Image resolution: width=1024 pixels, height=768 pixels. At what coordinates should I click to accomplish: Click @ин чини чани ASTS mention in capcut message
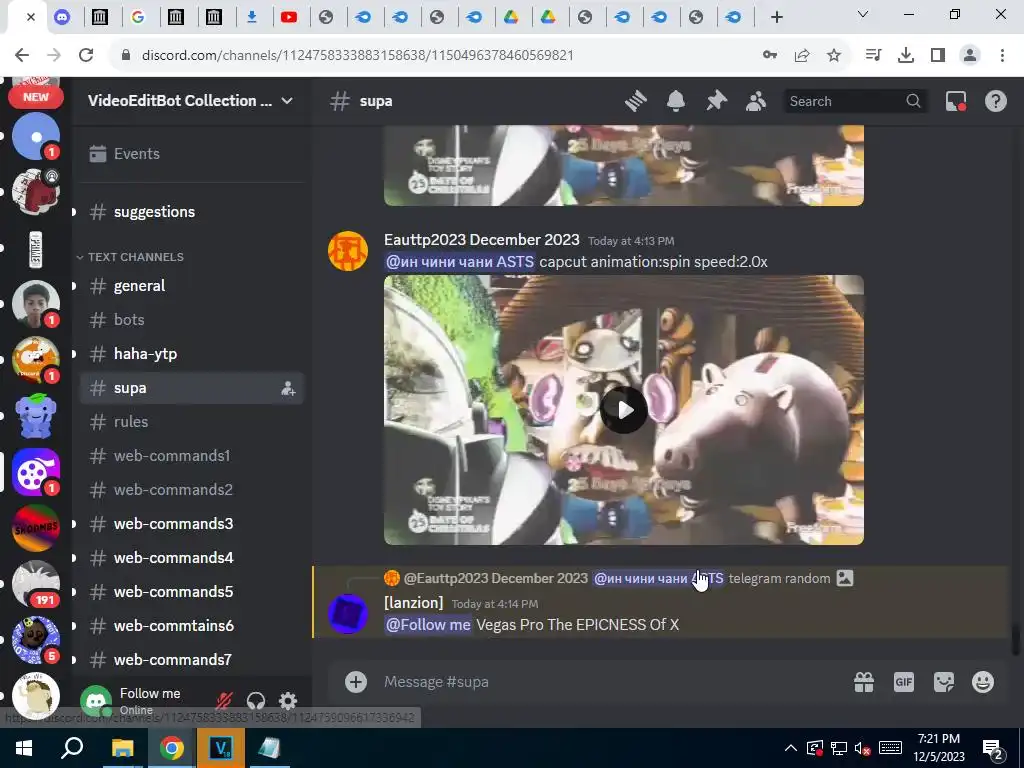[460, 262]
